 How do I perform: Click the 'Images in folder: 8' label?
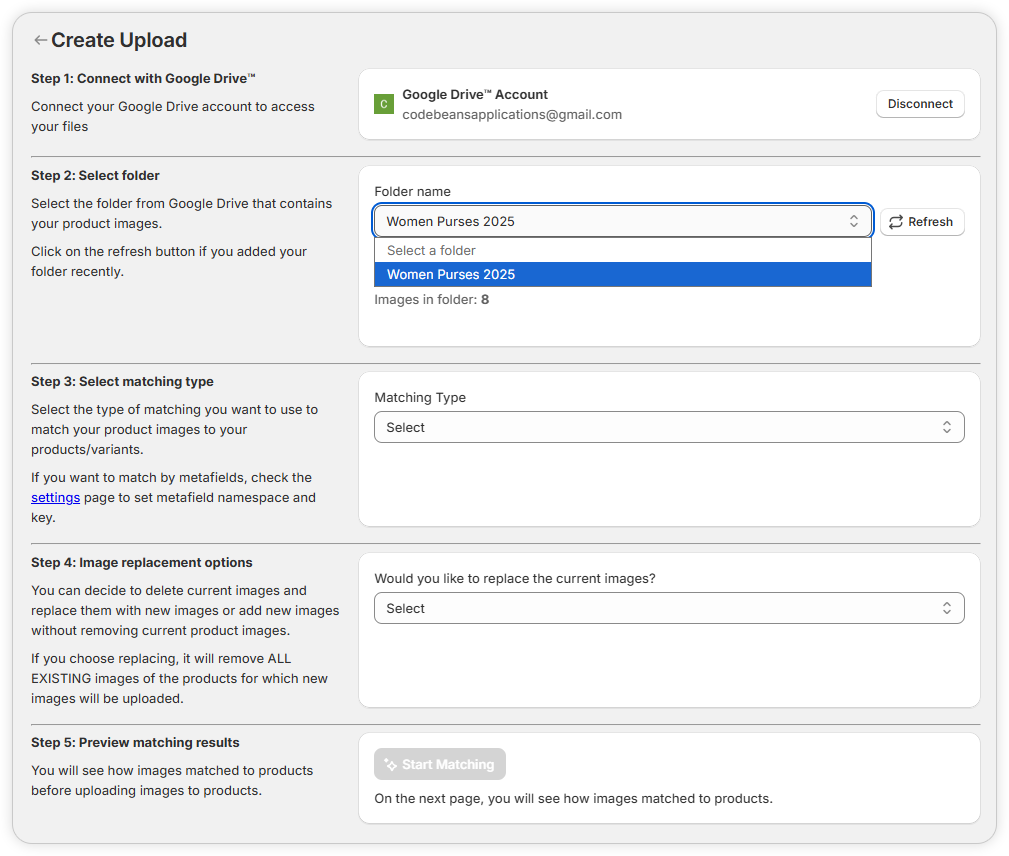pos(431,299)
